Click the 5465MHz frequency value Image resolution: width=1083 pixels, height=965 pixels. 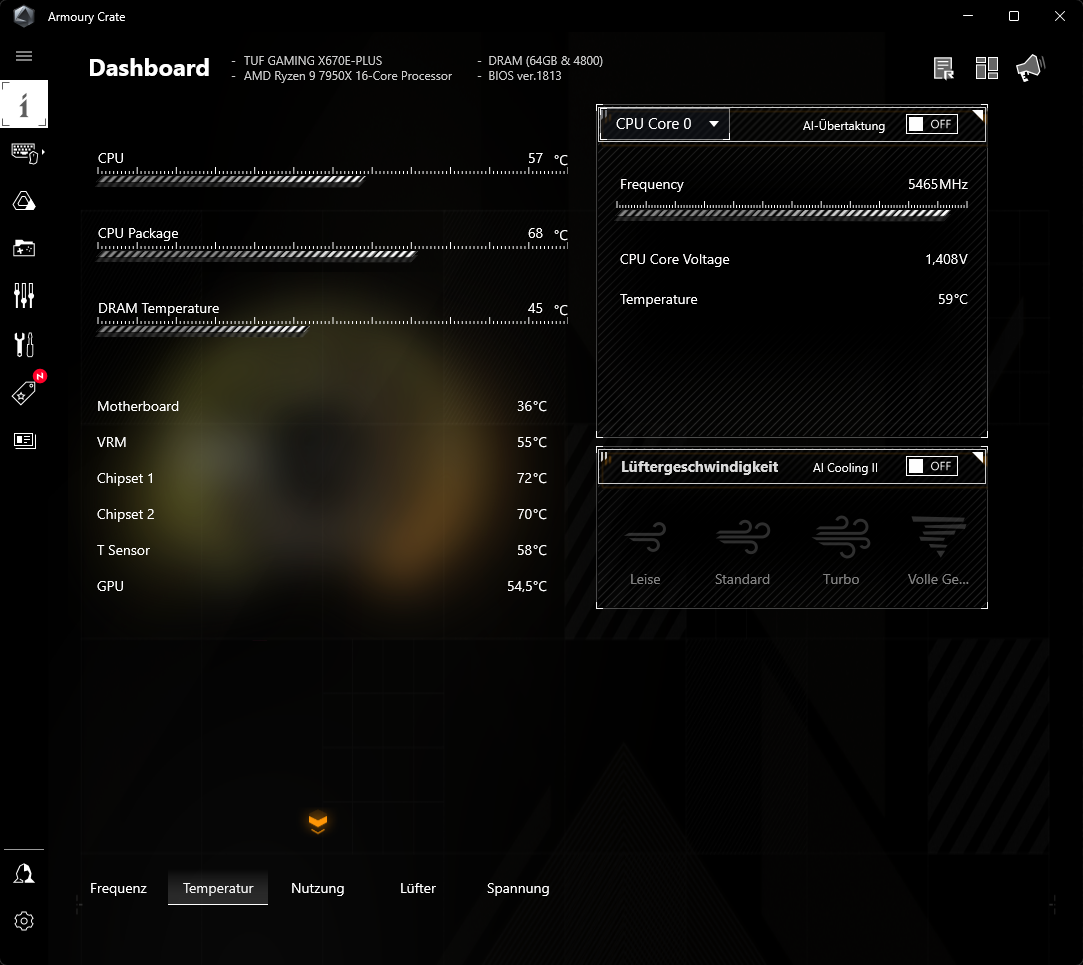tap(937, 184)
